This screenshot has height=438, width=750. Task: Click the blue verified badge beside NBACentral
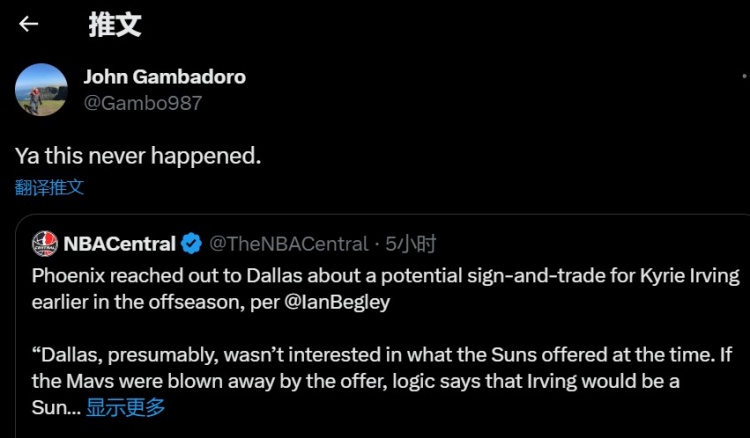pyautogui.click(x=191, y=243)
